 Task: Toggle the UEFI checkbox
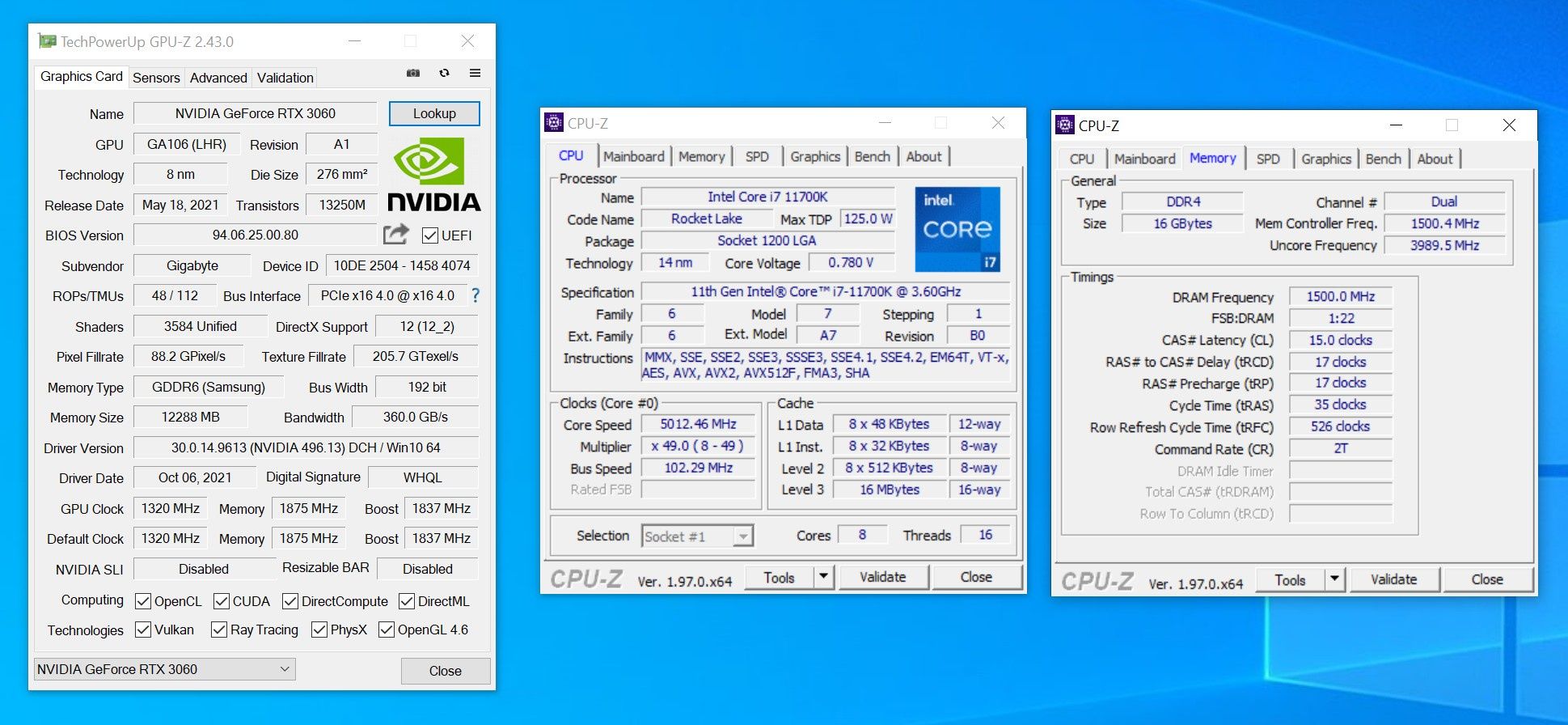tap(430, 235)
